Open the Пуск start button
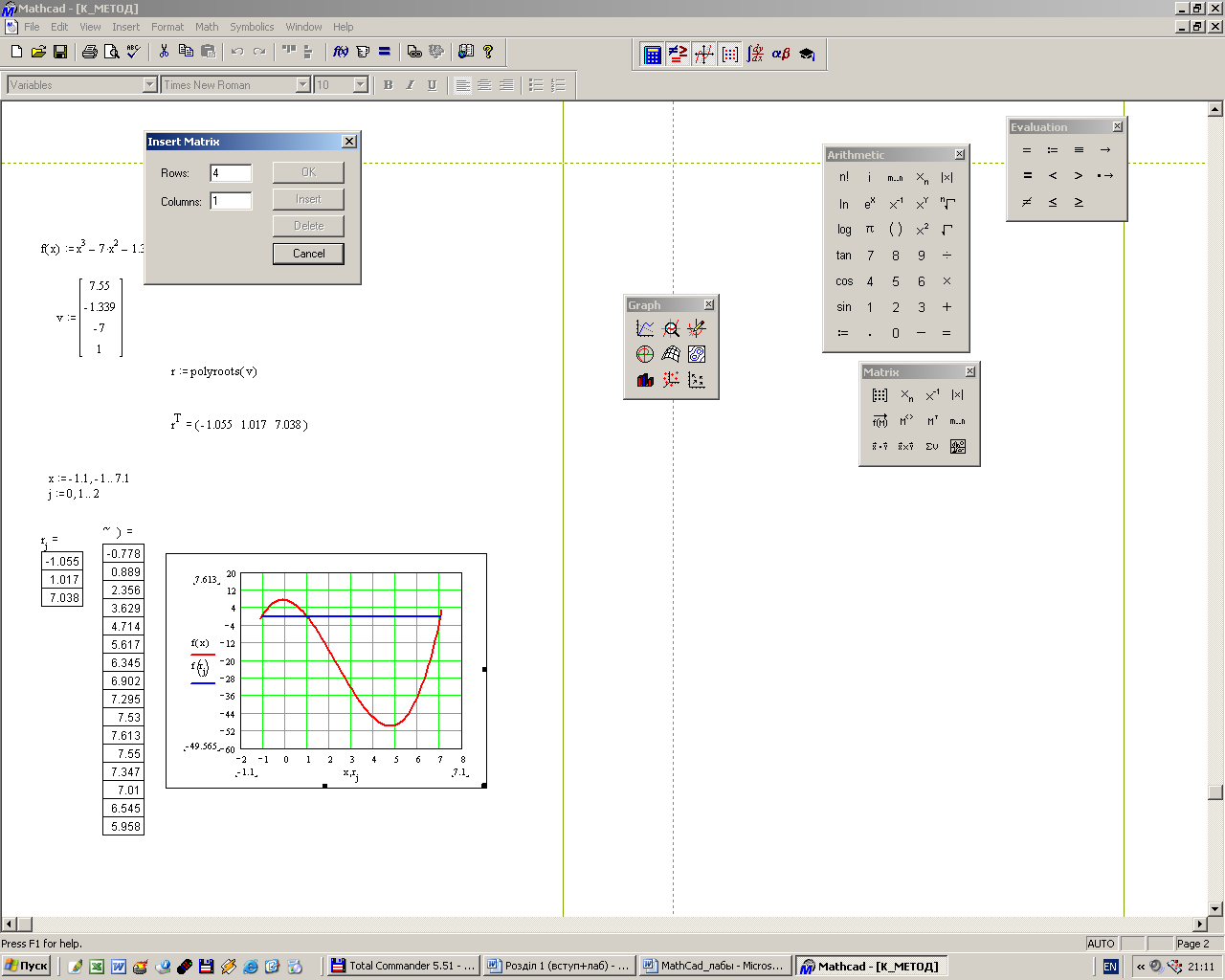1225x980 pixels. [26, 966]
